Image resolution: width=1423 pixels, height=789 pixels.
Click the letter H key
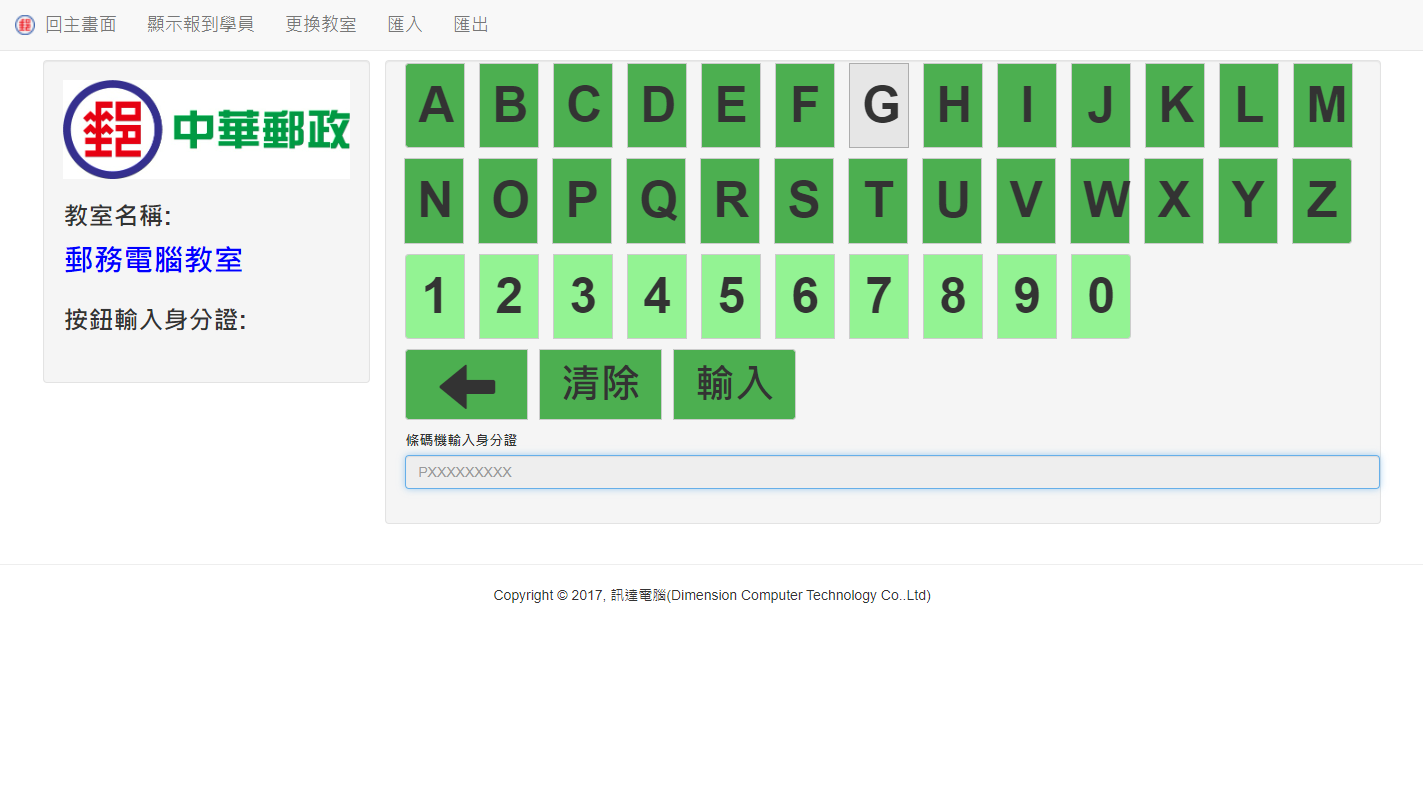click(953, 106)
